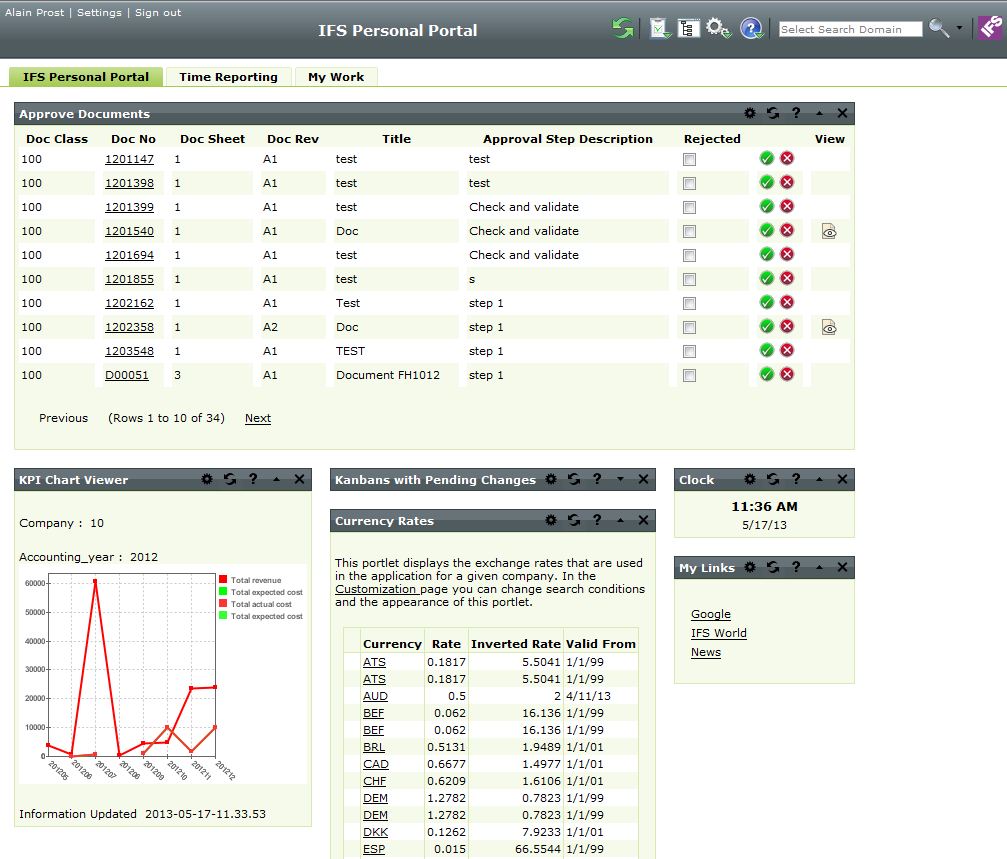The width and height of the screenshot is (1007, 859).
Task: Open the navigator tree icon in header
Action: pyautogui.click(x=688, y=29)
